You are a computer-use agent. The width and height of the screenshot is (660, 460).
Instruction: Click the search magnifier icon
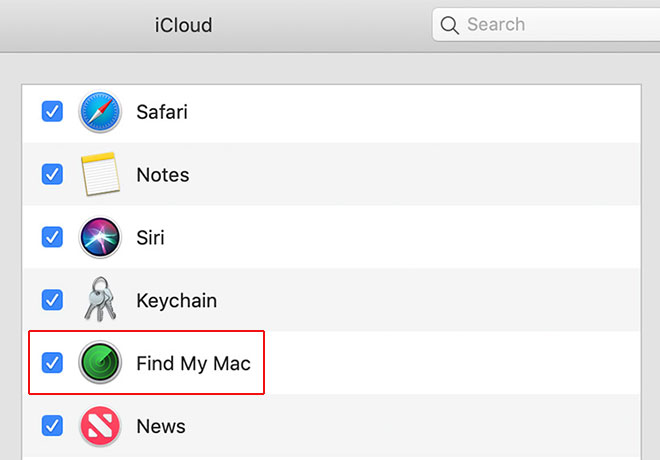[449, 25]
